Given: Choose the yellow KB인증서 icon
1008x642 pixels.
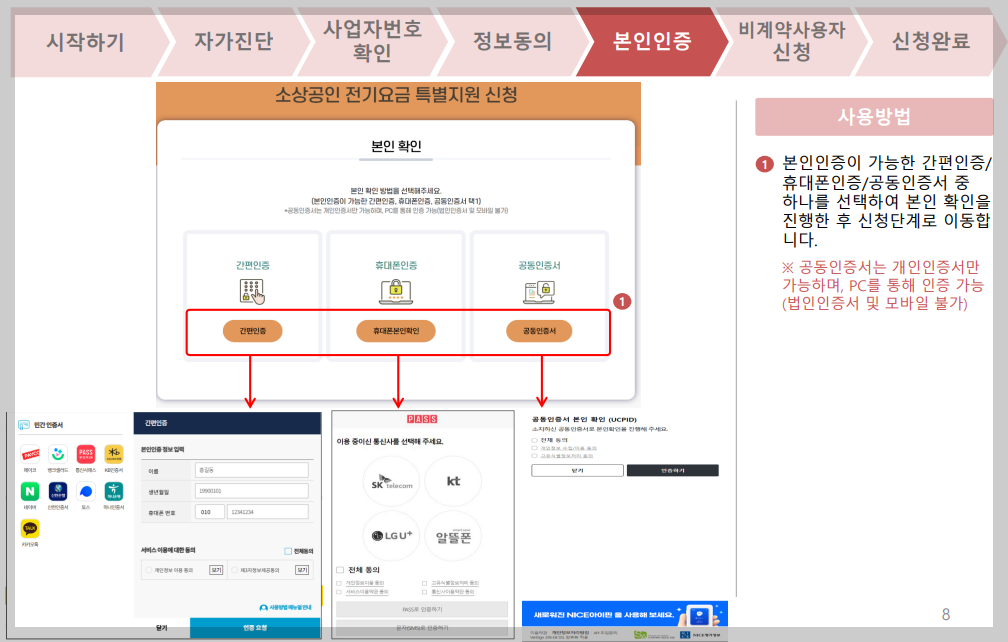Looking at the screenshot, I should tap(114, 454).
